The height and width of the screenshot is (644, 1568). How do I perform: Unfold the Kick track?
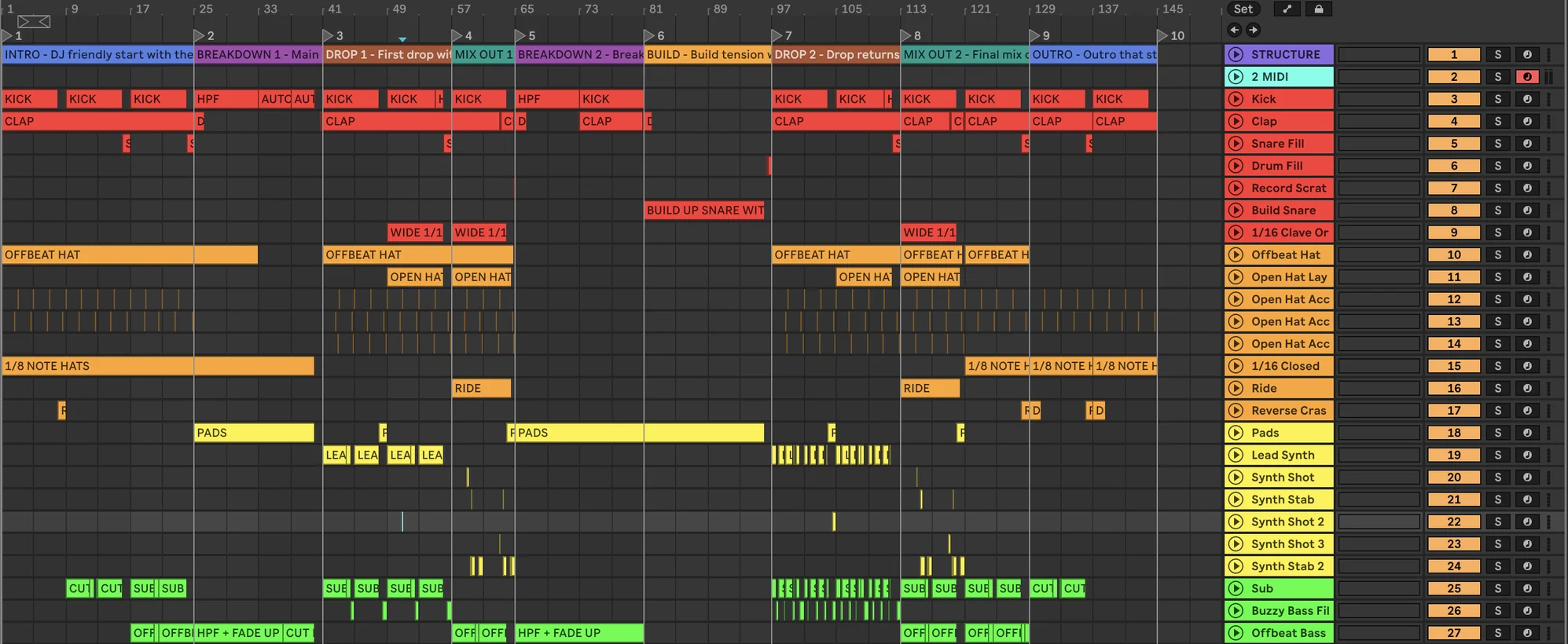1236,99
